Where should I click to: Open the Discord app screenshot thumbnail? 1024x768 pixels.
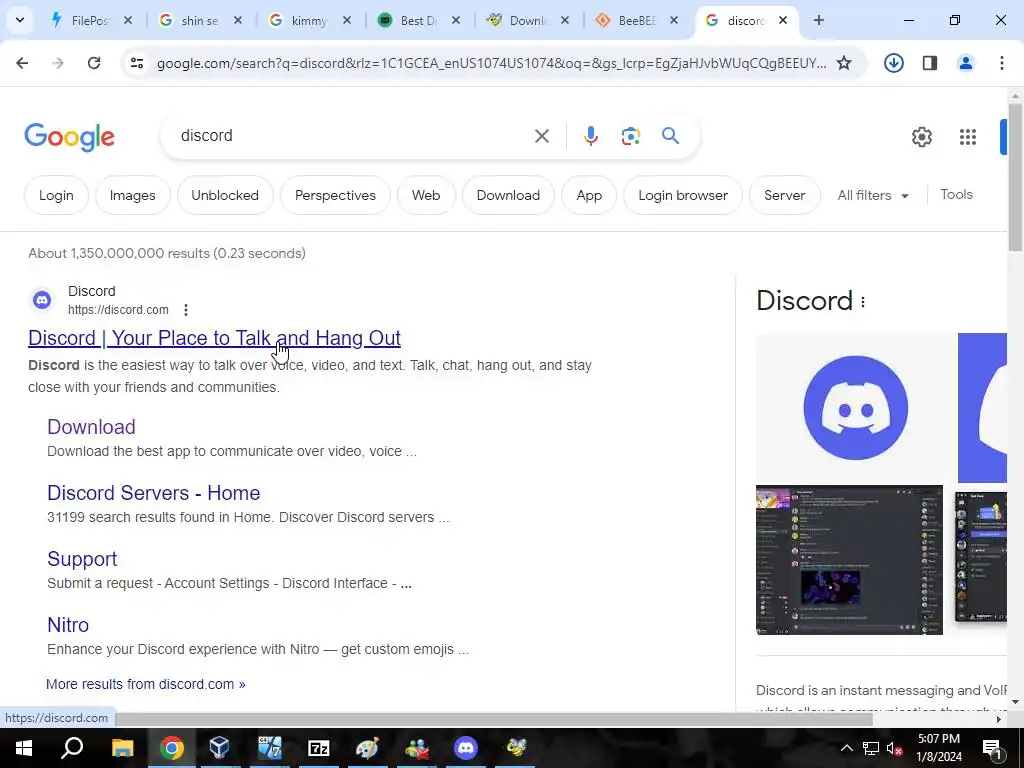pyautogui.click(x=849, y=560)
